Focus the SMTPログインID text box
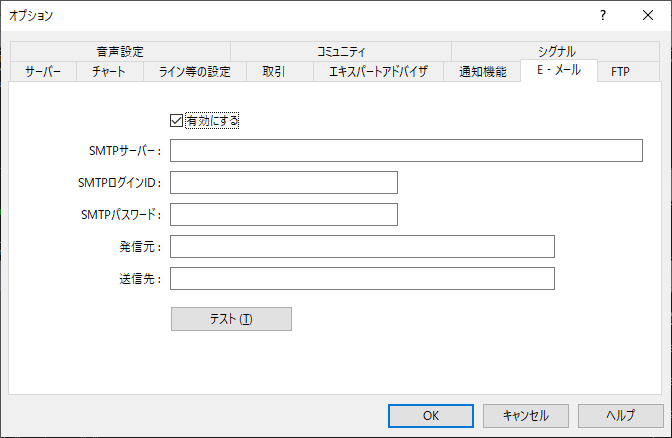 284,182
